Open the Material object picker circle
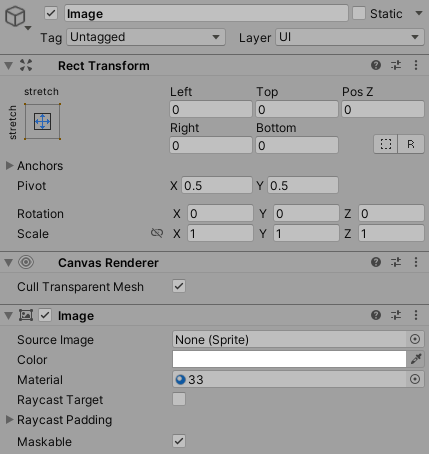Viewport: 429px width, 454px height. (415, 379)
